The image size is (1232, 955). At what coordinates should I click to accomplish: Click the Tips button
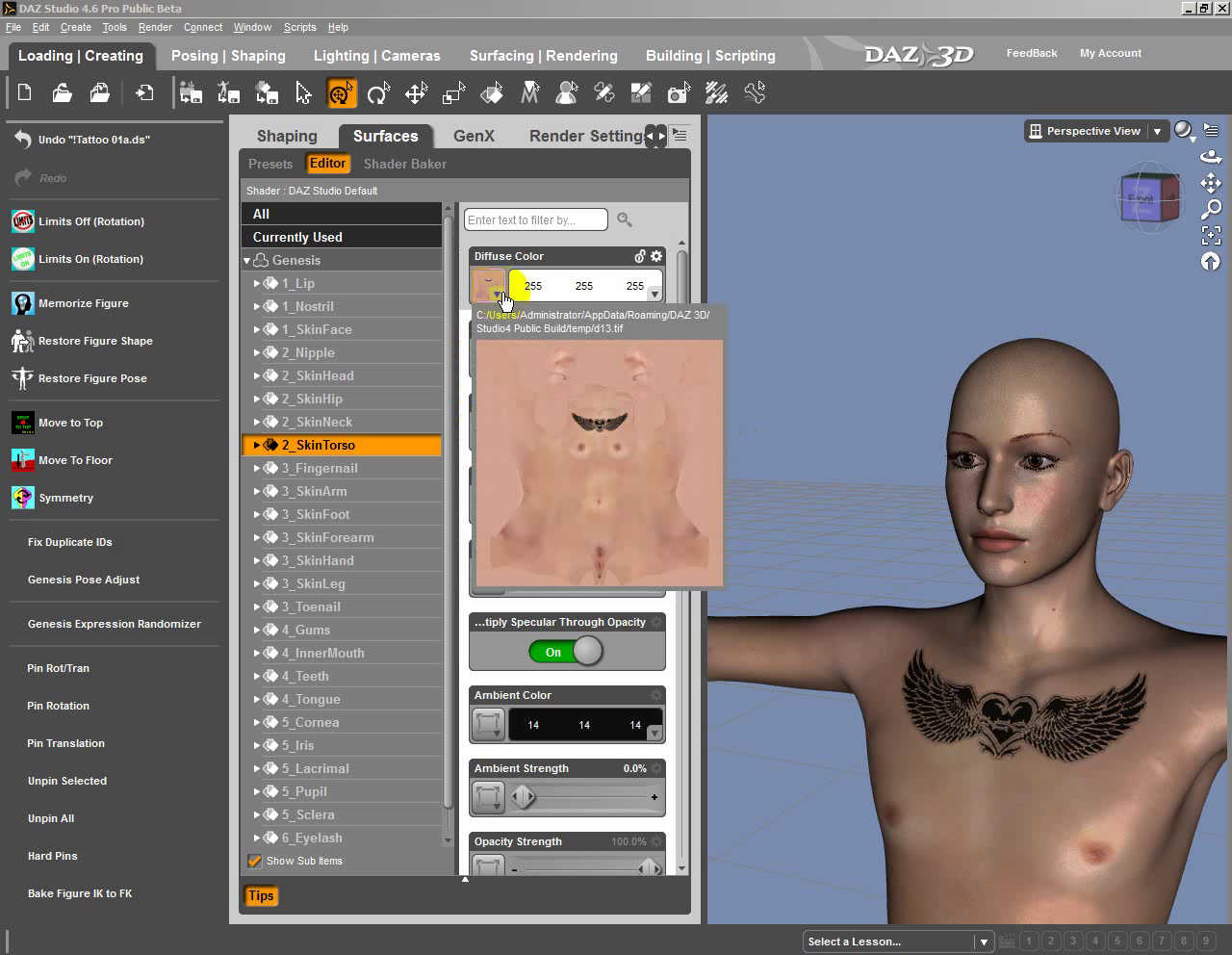tap(261, 895)
